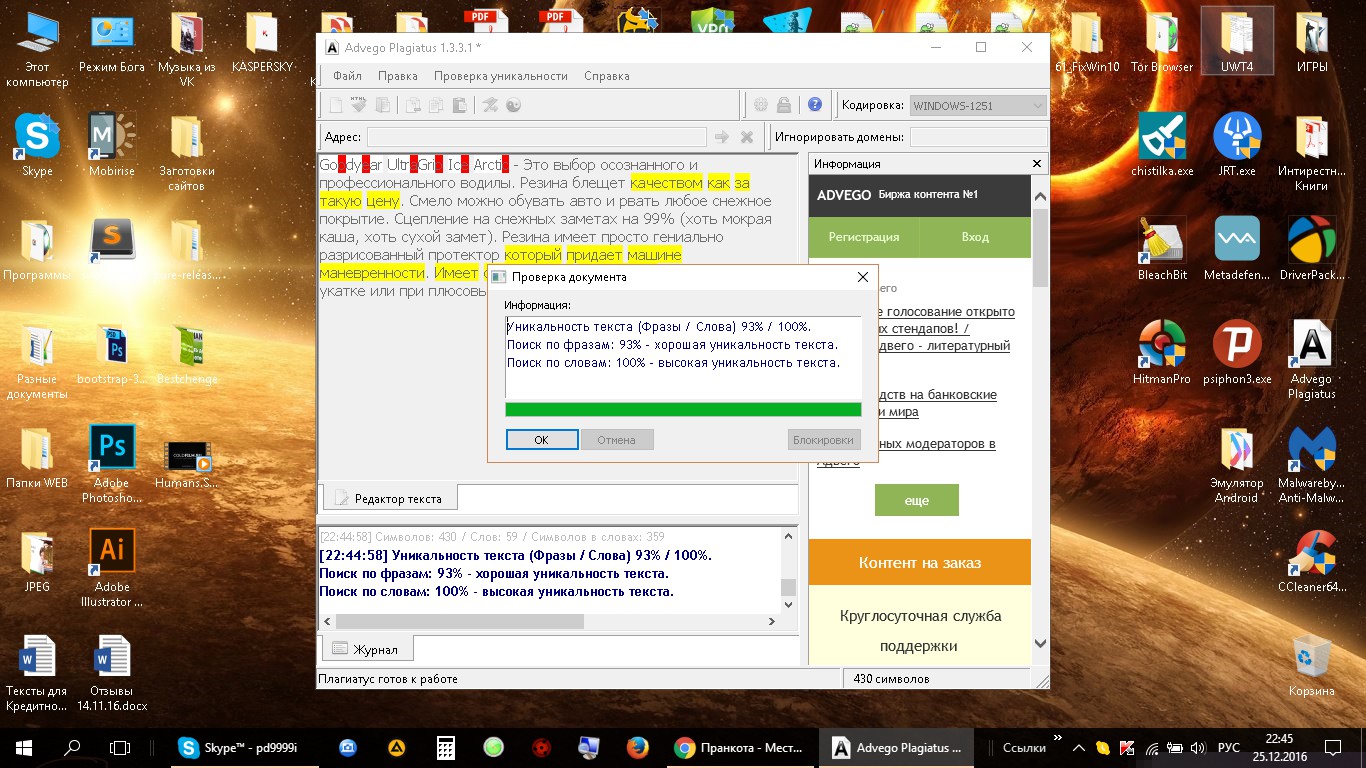Click 'Плагиатус готов к работе' status text

[388, 679]
